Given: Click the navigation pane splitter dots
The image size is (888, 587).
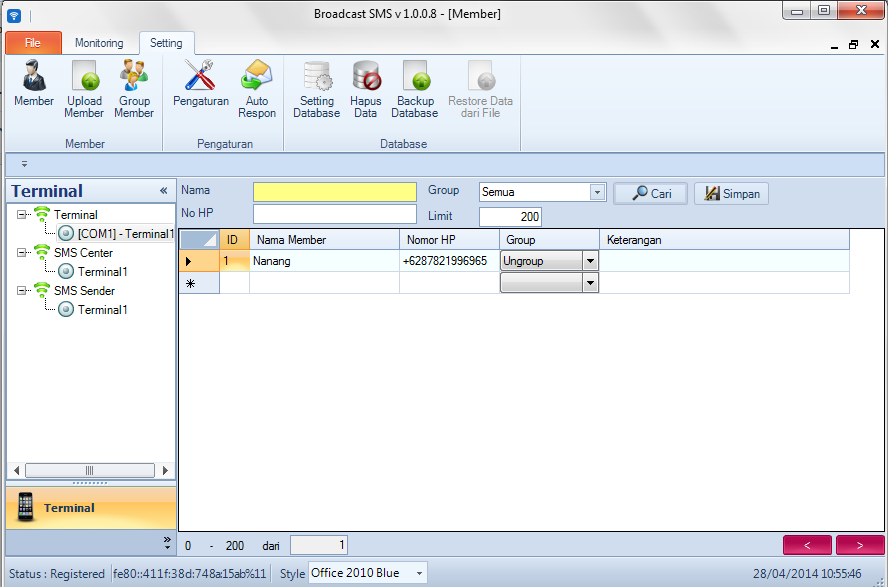Looking at the screenshot, I should [x=90, y=483].
